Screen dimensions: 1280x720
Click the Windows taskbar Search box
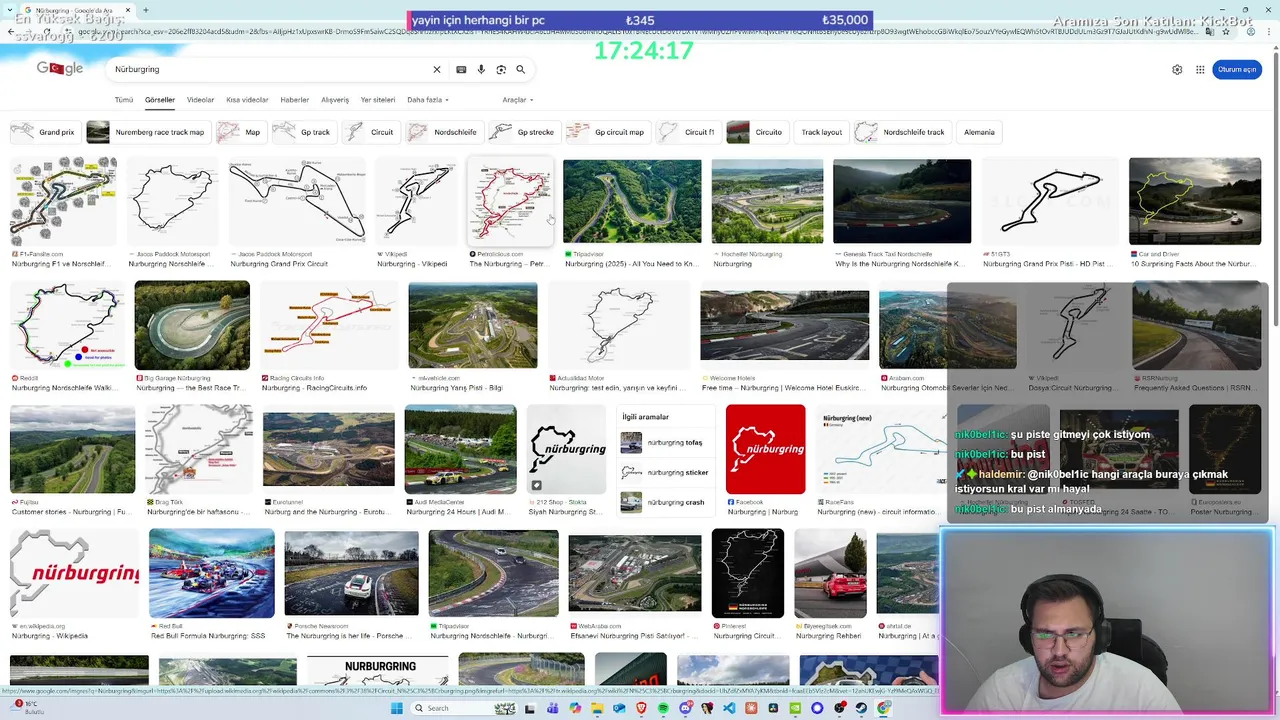pos(465,708)
